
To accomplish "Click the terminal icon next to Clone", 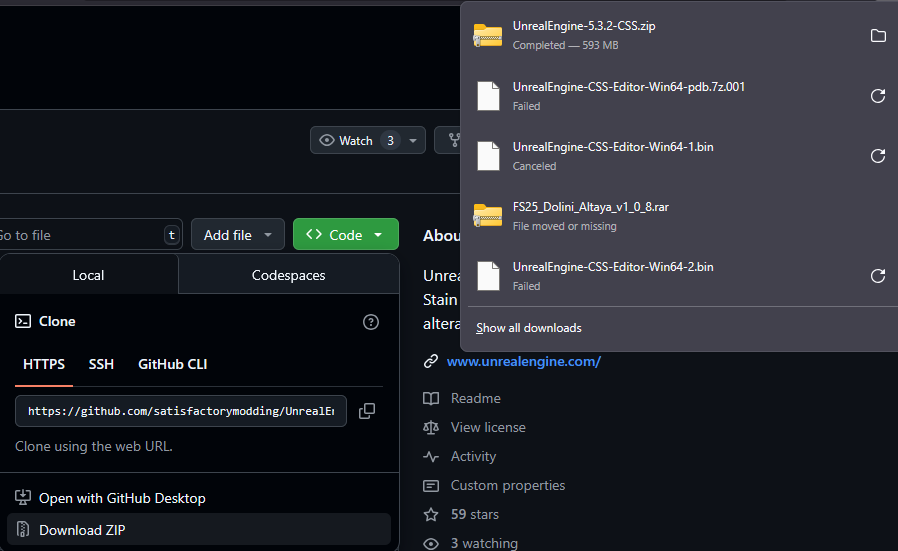I will click(x=23, y=321).
